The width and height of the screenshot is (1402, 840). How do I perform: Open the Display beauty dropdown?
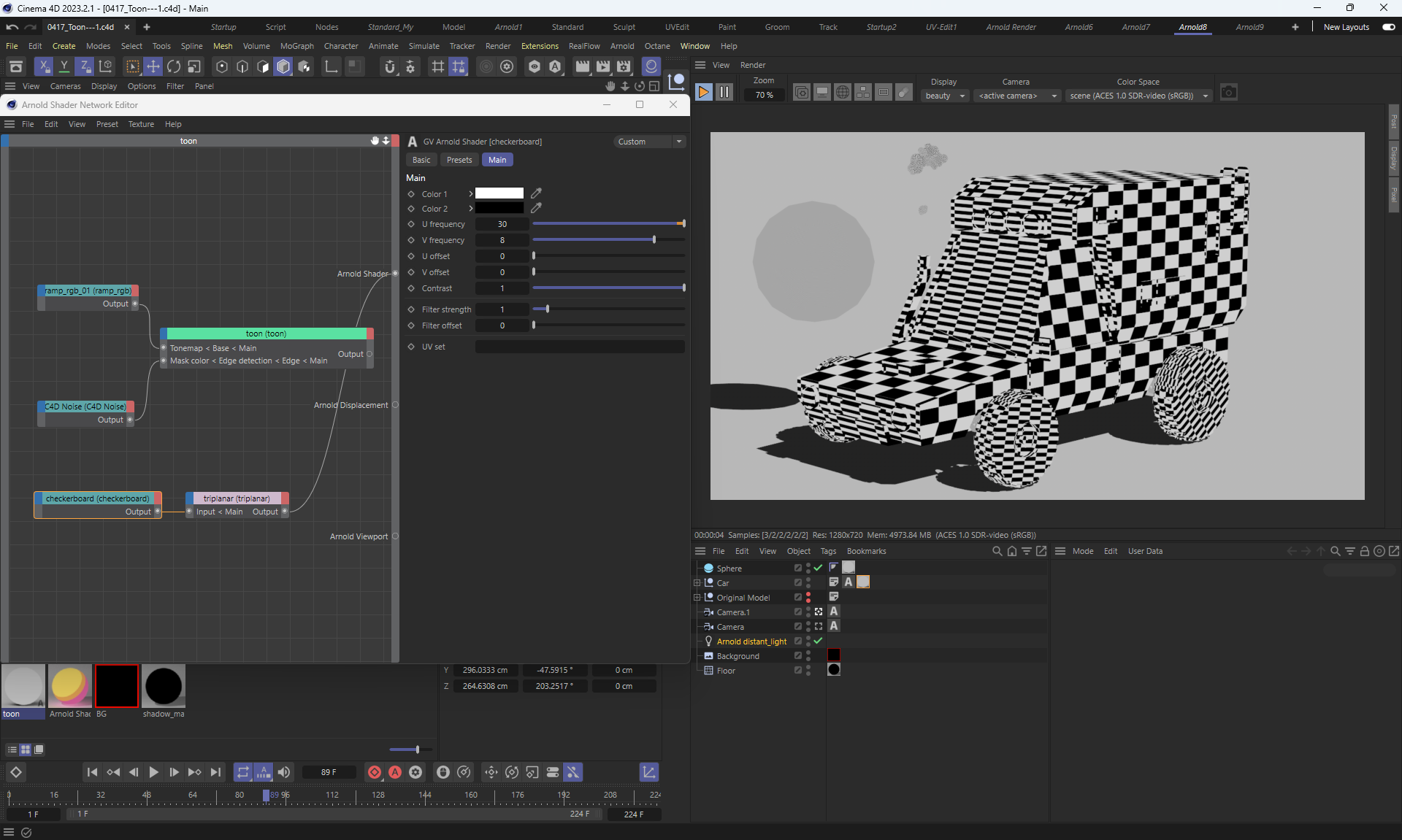coord(945,96)
